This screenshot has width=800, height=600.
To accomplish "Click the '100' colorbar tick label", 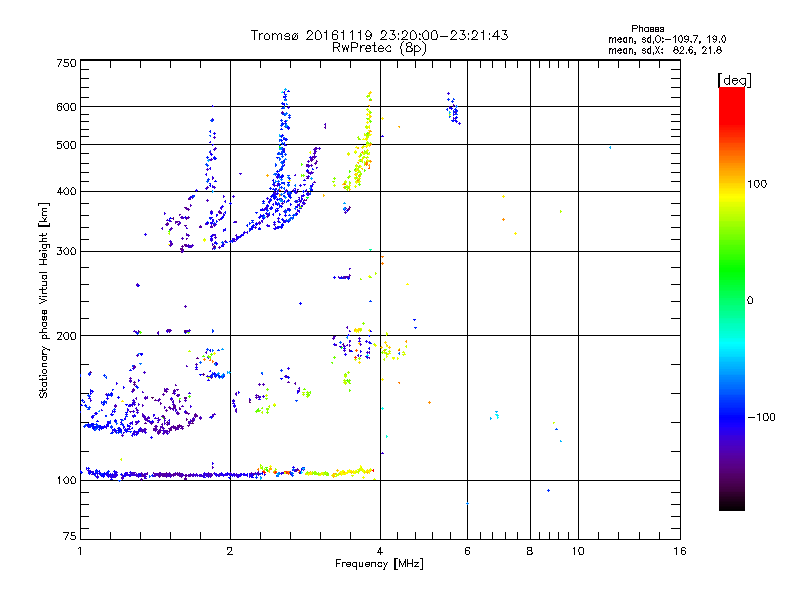I will click(x=757, y=184).
